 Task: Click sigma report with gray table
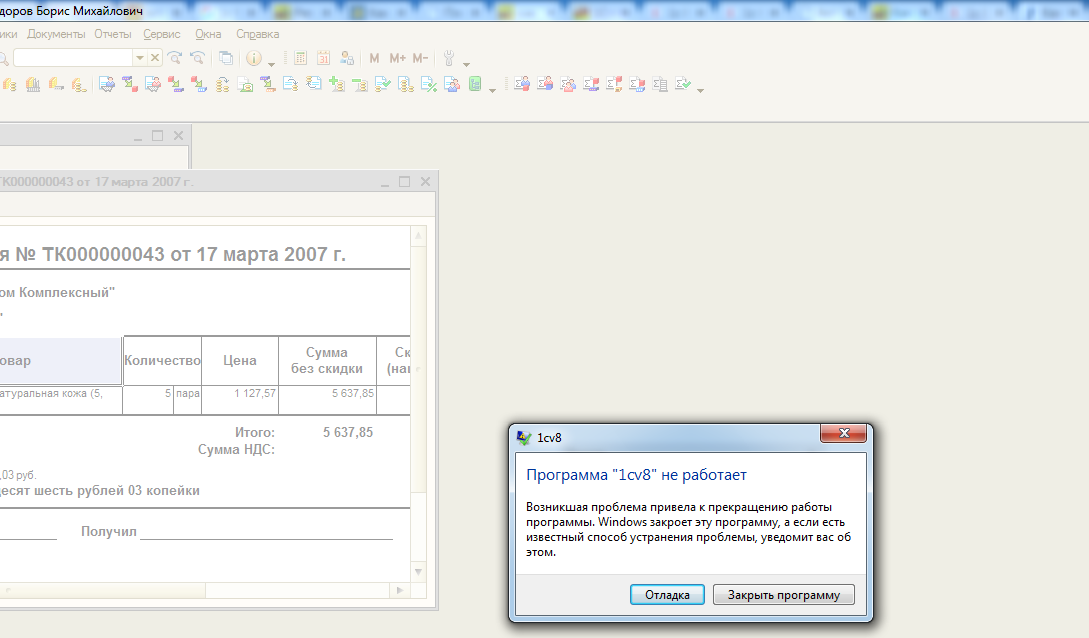(x=660, y=85)
